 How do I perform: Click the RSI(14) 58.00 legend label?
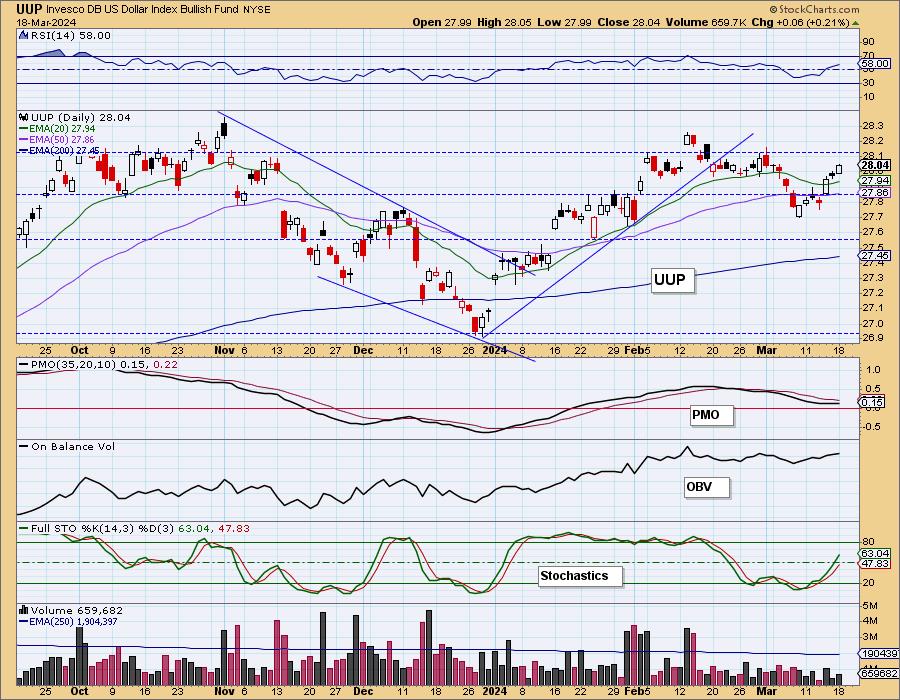(x=70, y=36)
